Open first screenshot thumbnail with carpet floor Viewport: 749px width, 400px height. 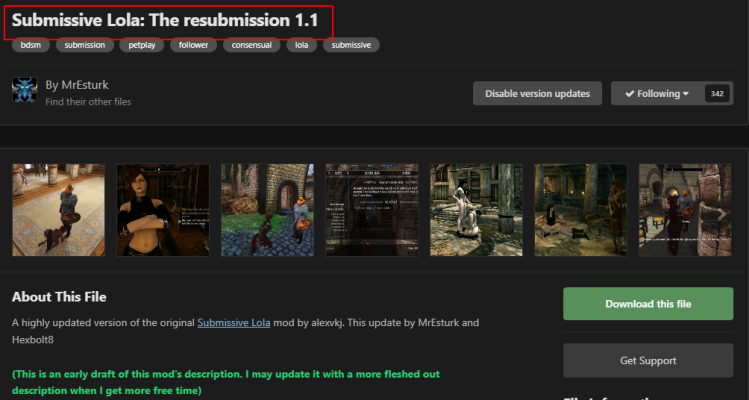58,210
